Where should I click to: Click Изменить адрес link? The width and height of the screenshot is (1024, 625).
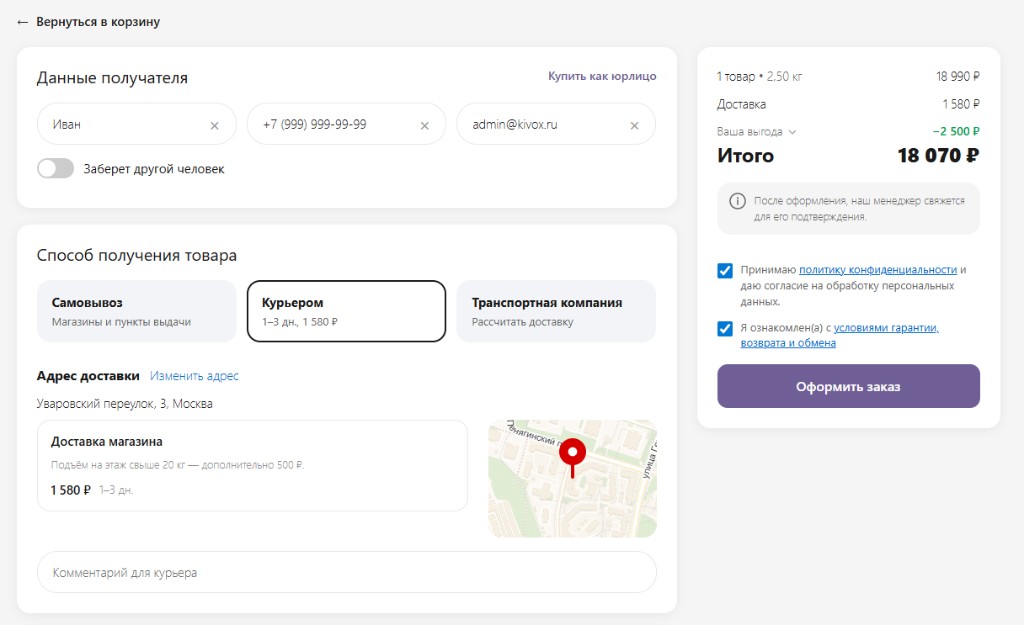point(194,376)
